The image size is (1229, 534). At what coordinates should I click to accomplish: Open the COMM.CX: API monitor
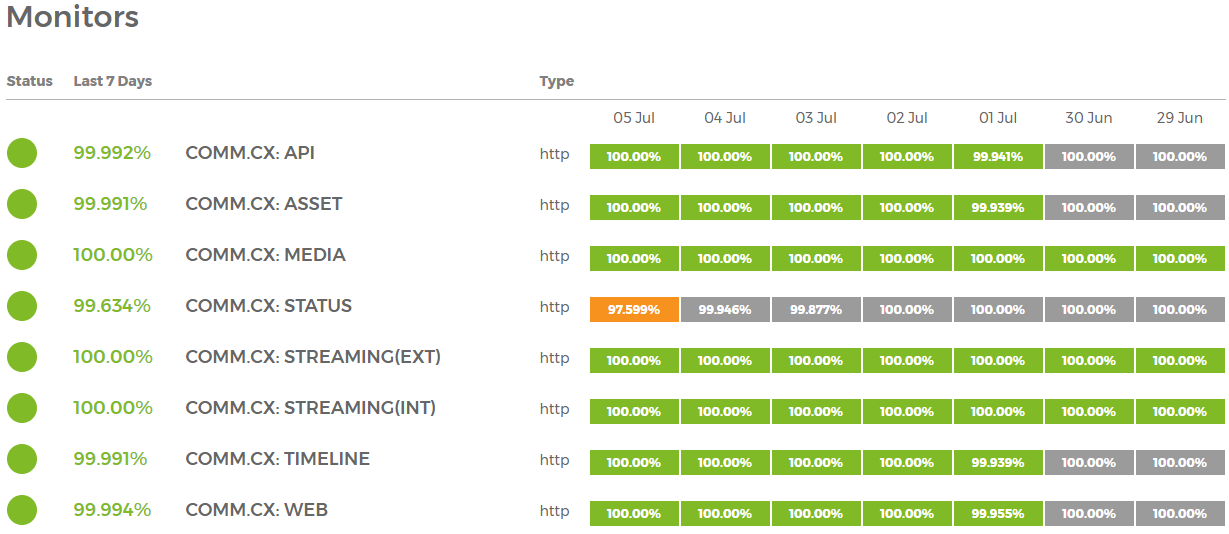click(x=250, y=153)
